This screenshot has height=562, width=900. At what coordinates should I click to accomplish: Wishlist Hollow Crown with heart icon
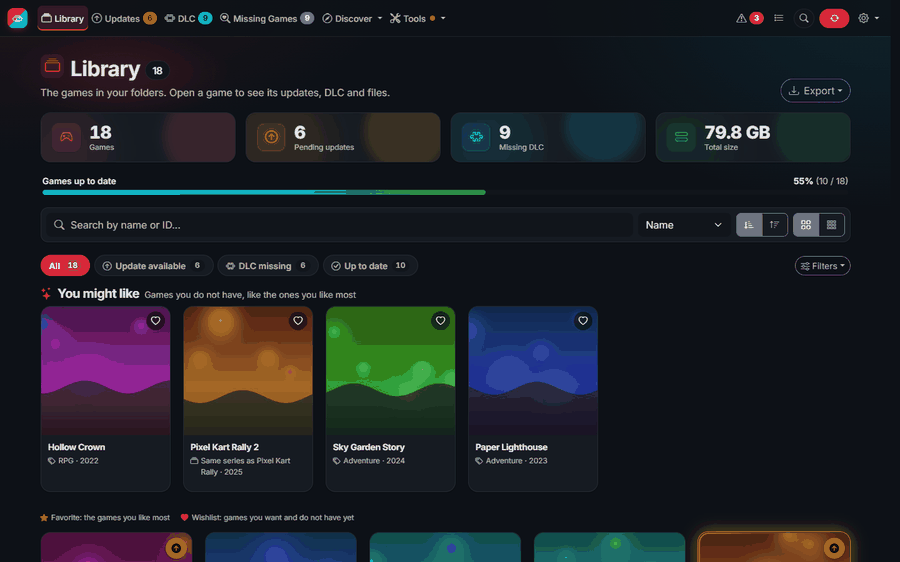click(x=156, y=321)
